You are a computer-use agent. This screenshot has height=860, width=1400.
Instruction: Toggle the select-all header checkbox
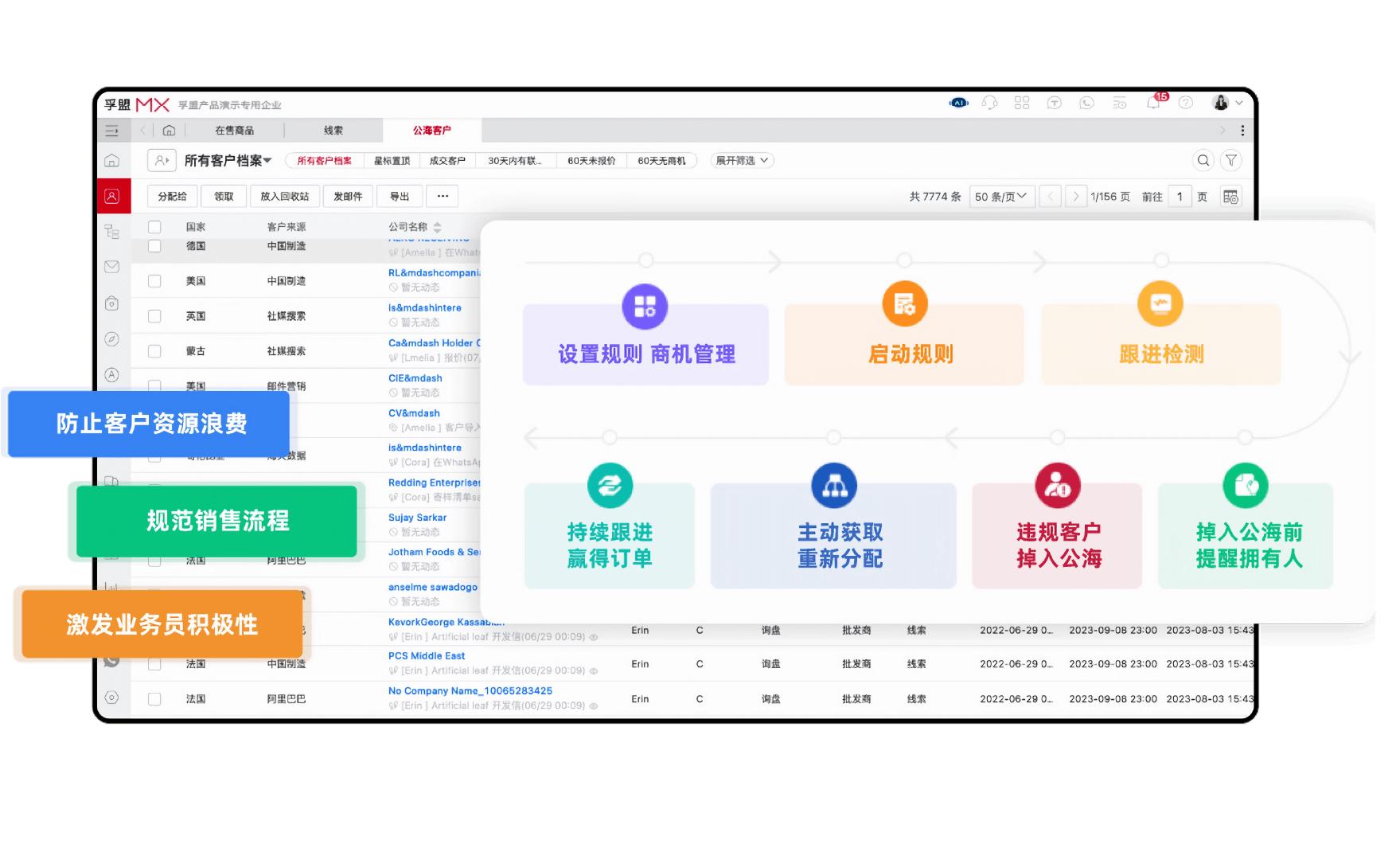pos(154,227)
